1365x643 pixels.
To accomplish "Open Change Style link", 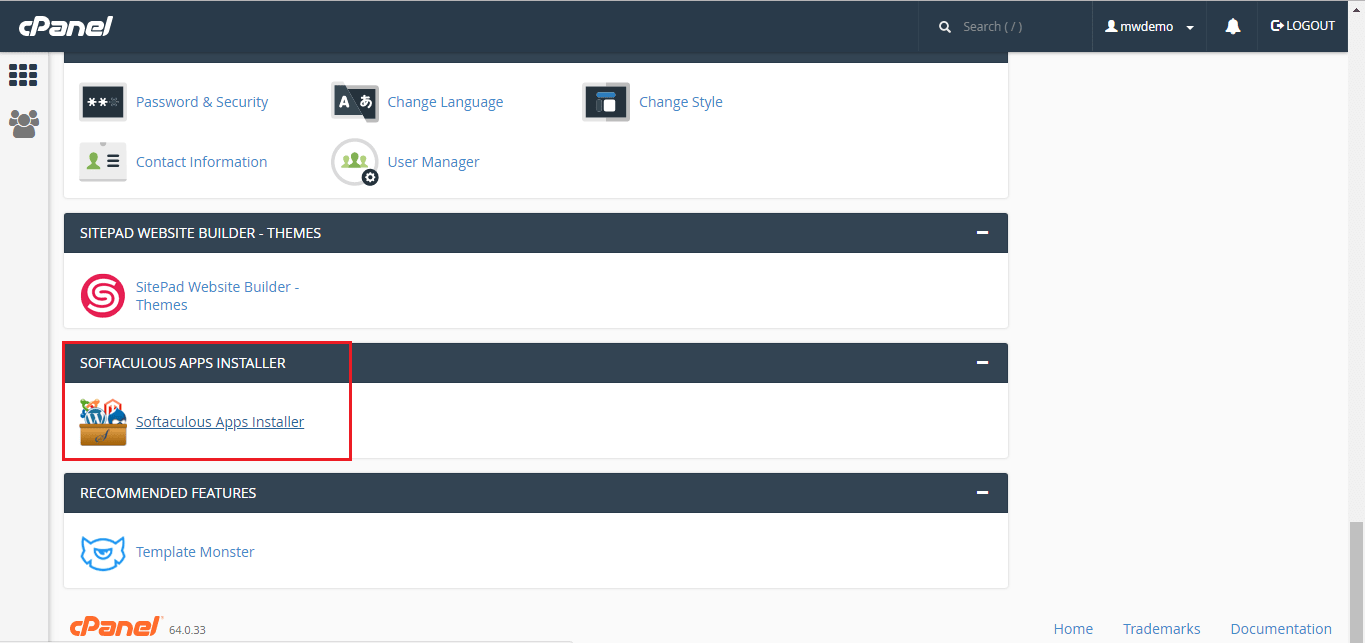I will point(681,102).
